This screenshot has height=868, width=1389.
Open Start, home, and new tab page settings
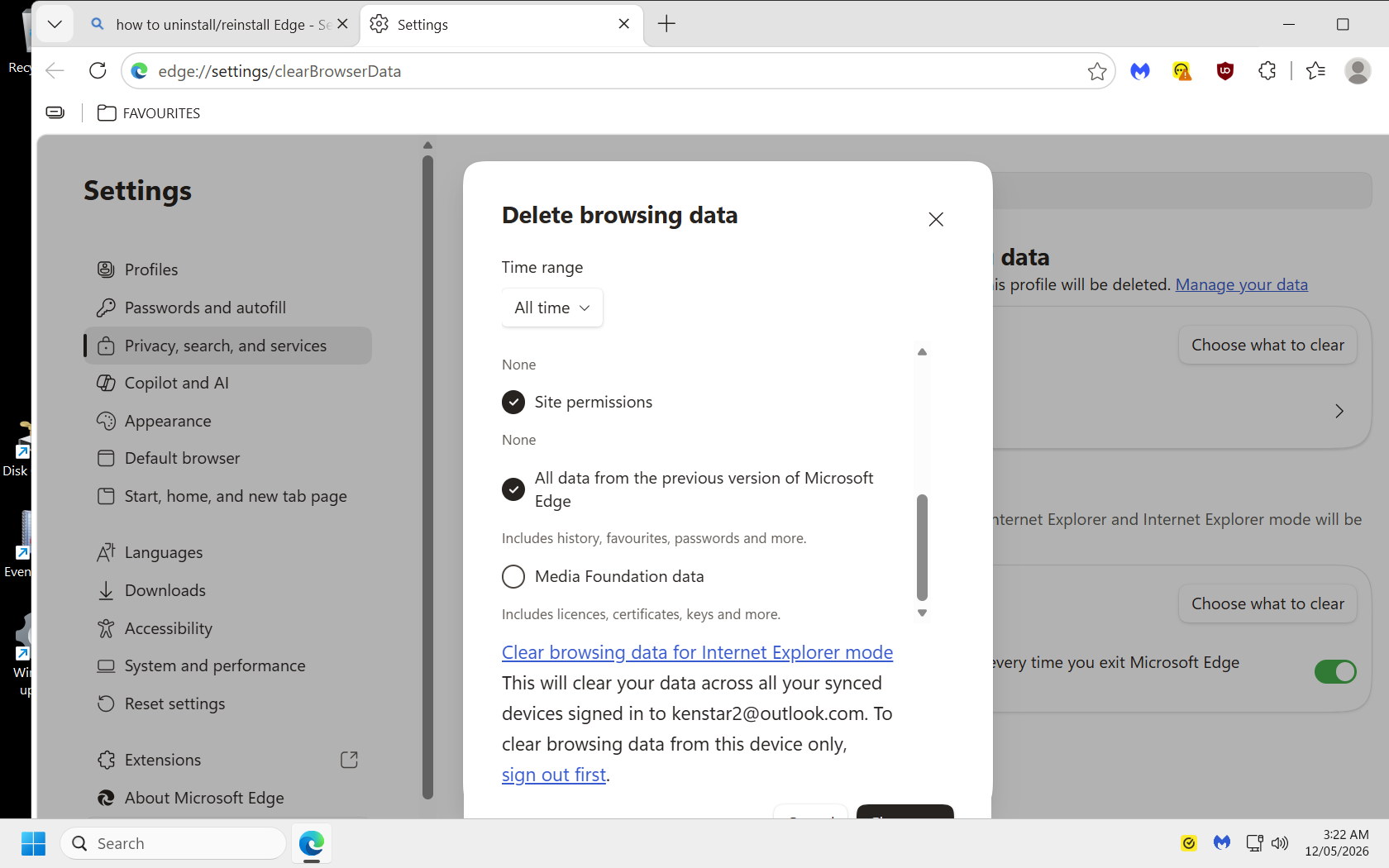coord(228,496)
